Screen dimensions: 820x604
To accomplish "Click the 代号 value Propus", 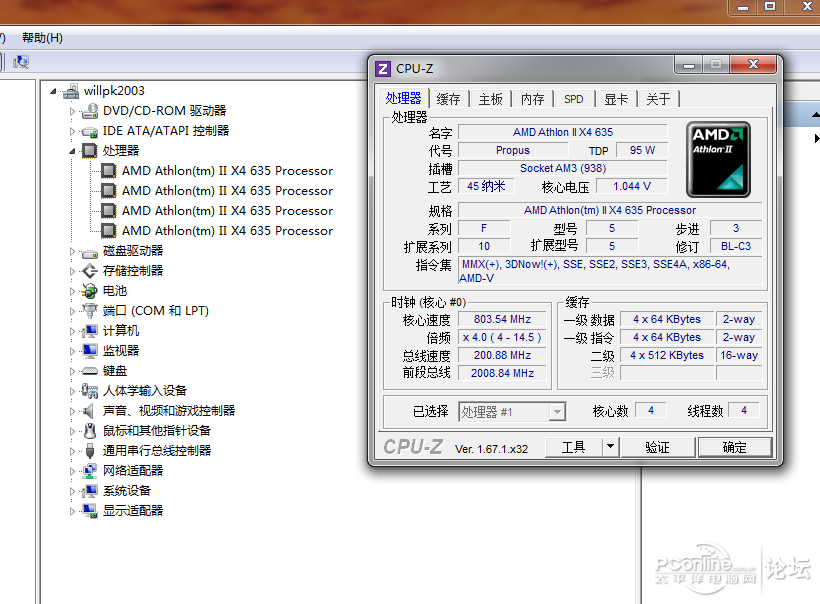I will tap(512, 151).
